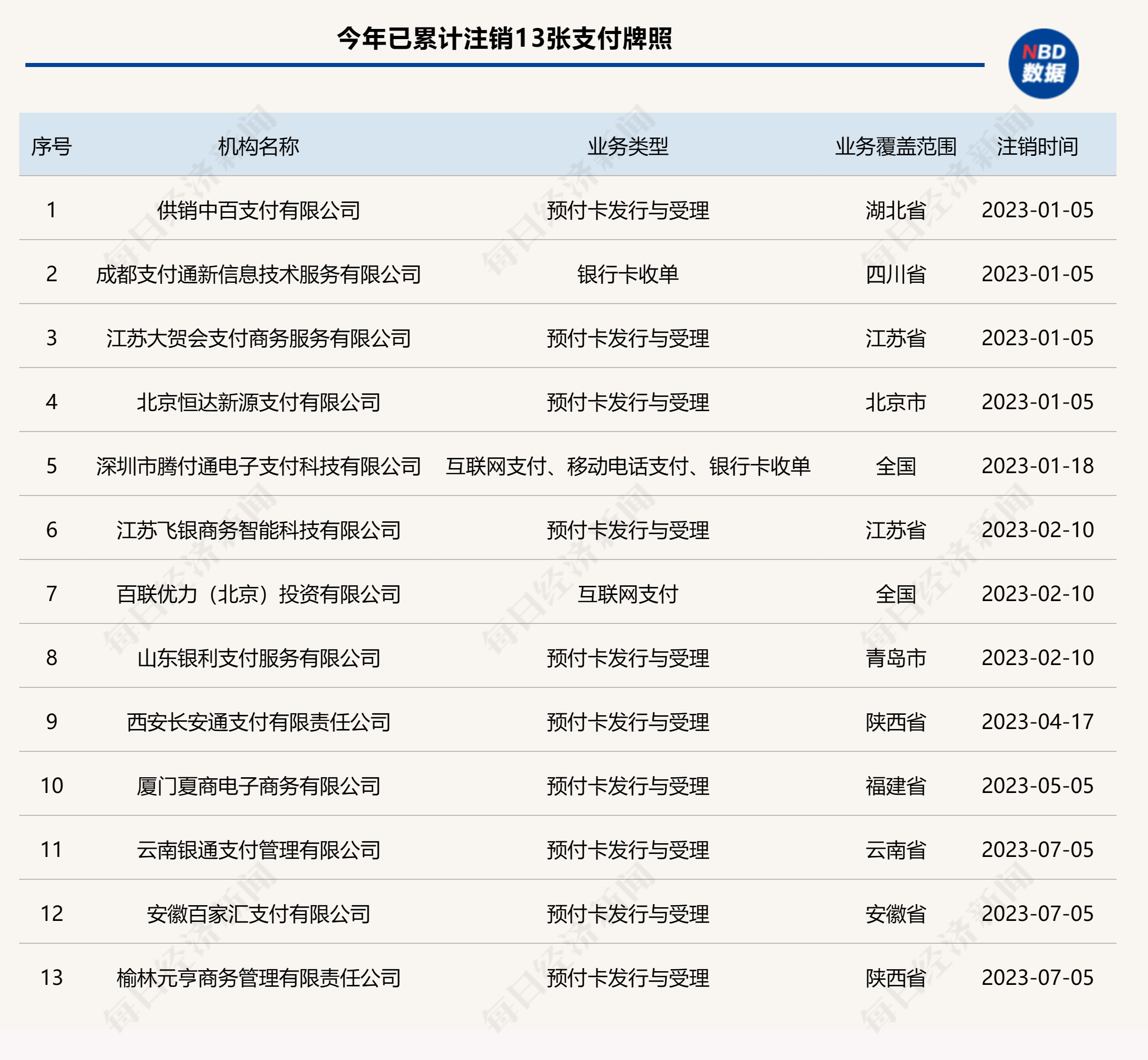Click 全国 in the 百联优力 row

(x=896, y=594)
